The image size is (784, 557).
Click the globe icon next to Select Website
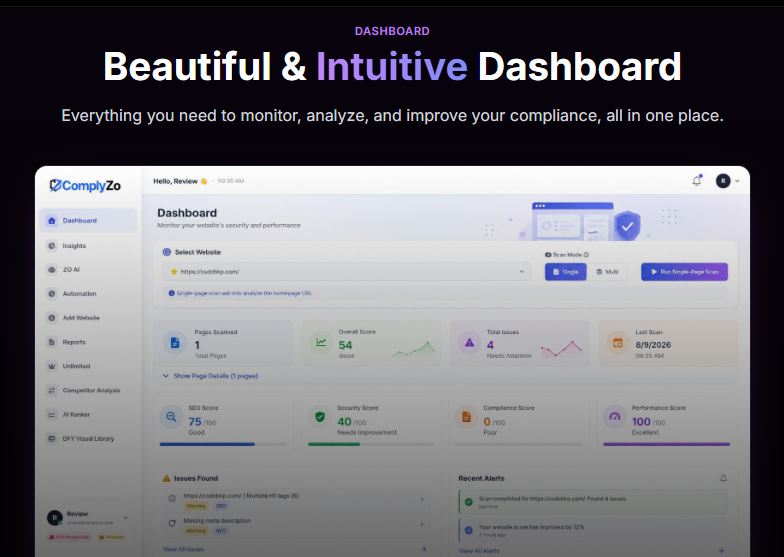(166, 252)
